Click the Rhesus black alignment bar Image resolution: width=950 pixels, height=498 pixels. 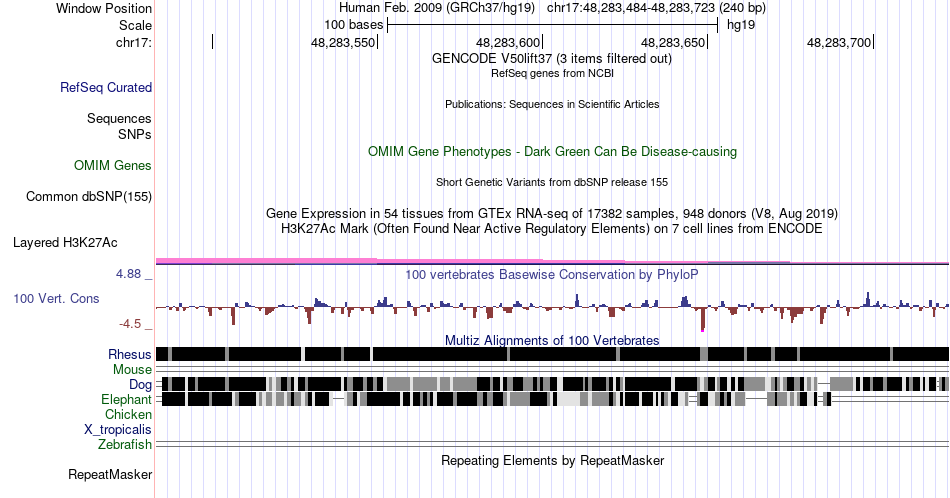552,354
